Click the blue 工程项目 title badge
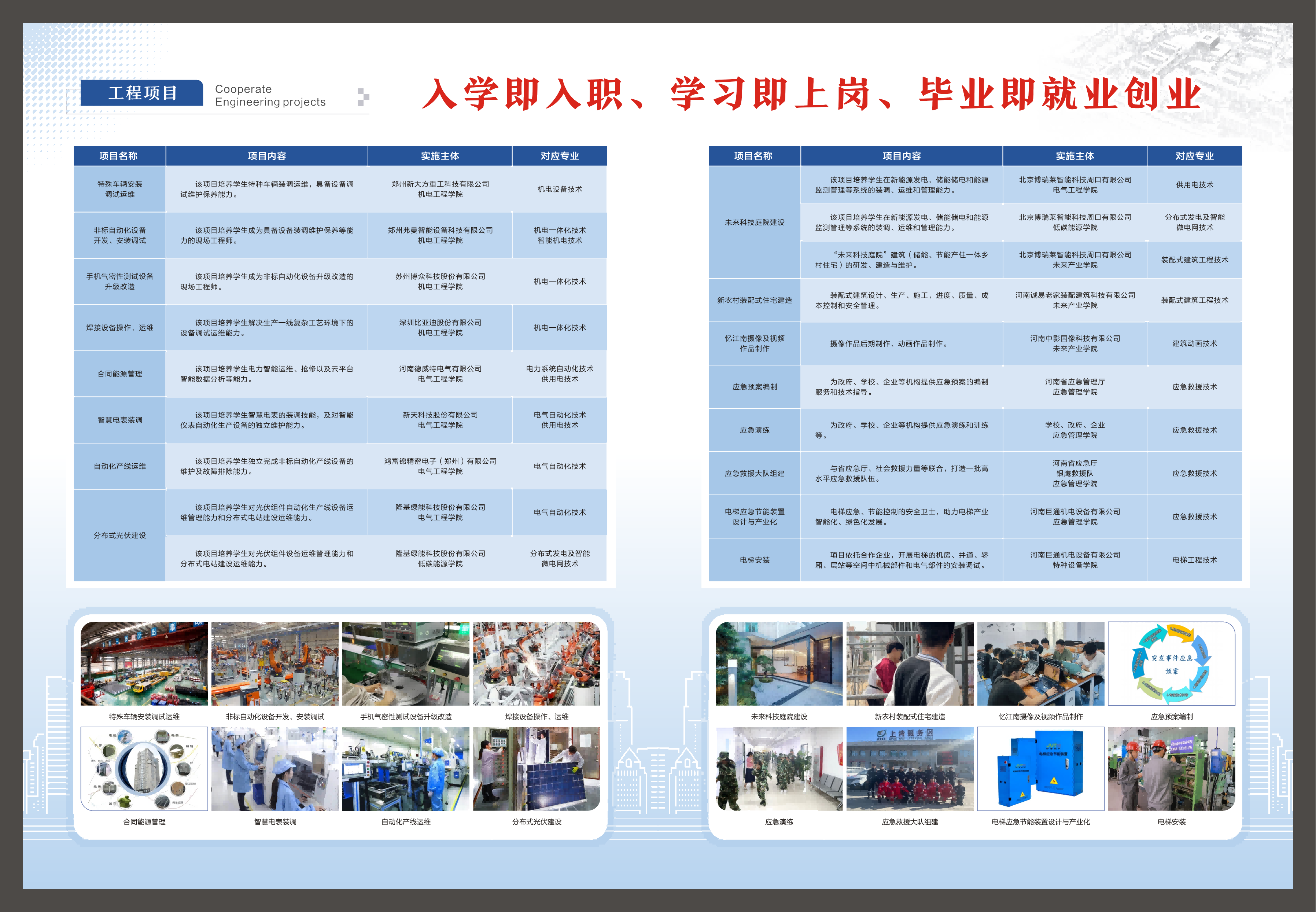This screenshot has height=912, width=1316. [x=142, y=93]
